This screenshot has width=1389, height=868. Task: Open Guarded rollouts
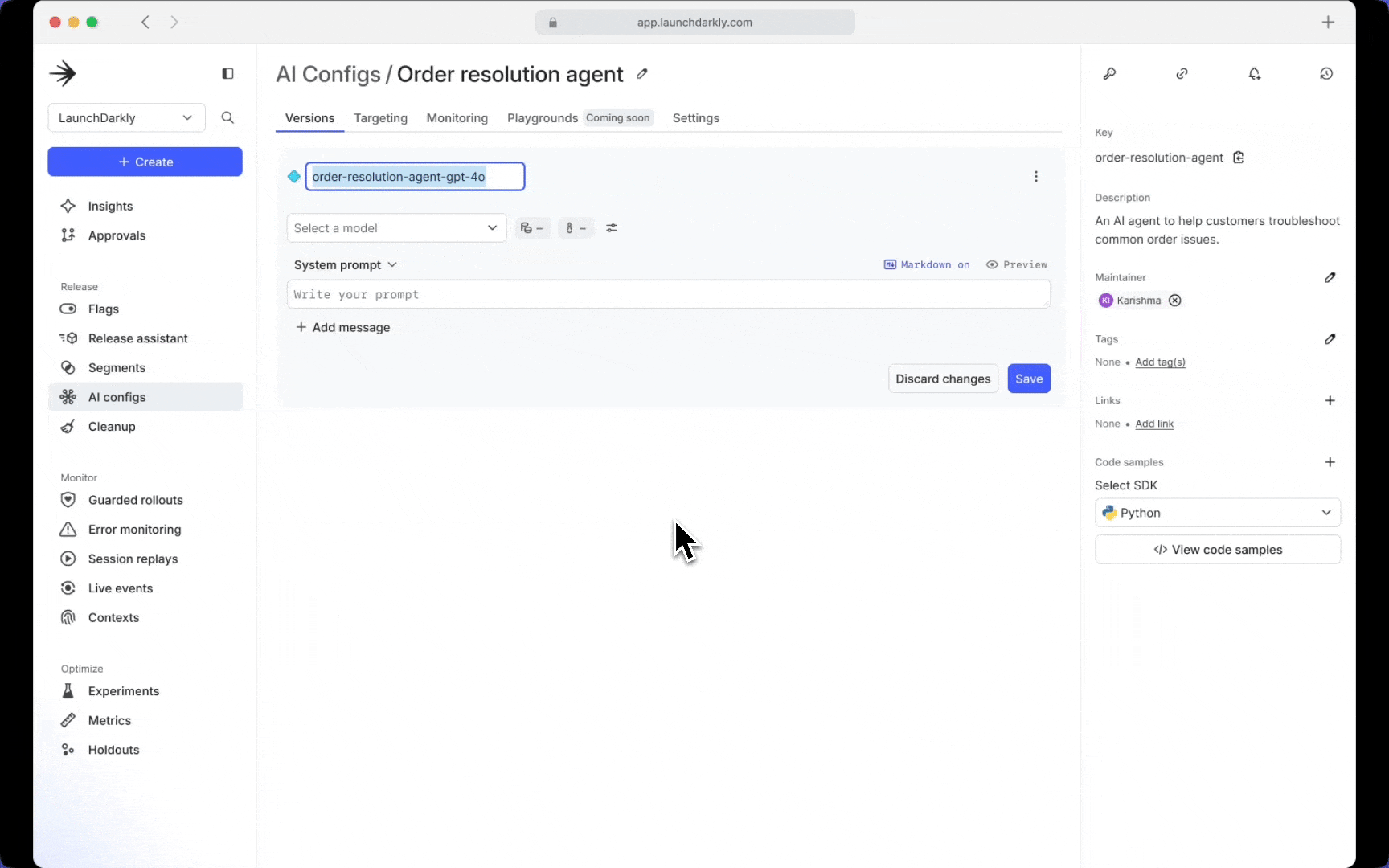point(145,500)
